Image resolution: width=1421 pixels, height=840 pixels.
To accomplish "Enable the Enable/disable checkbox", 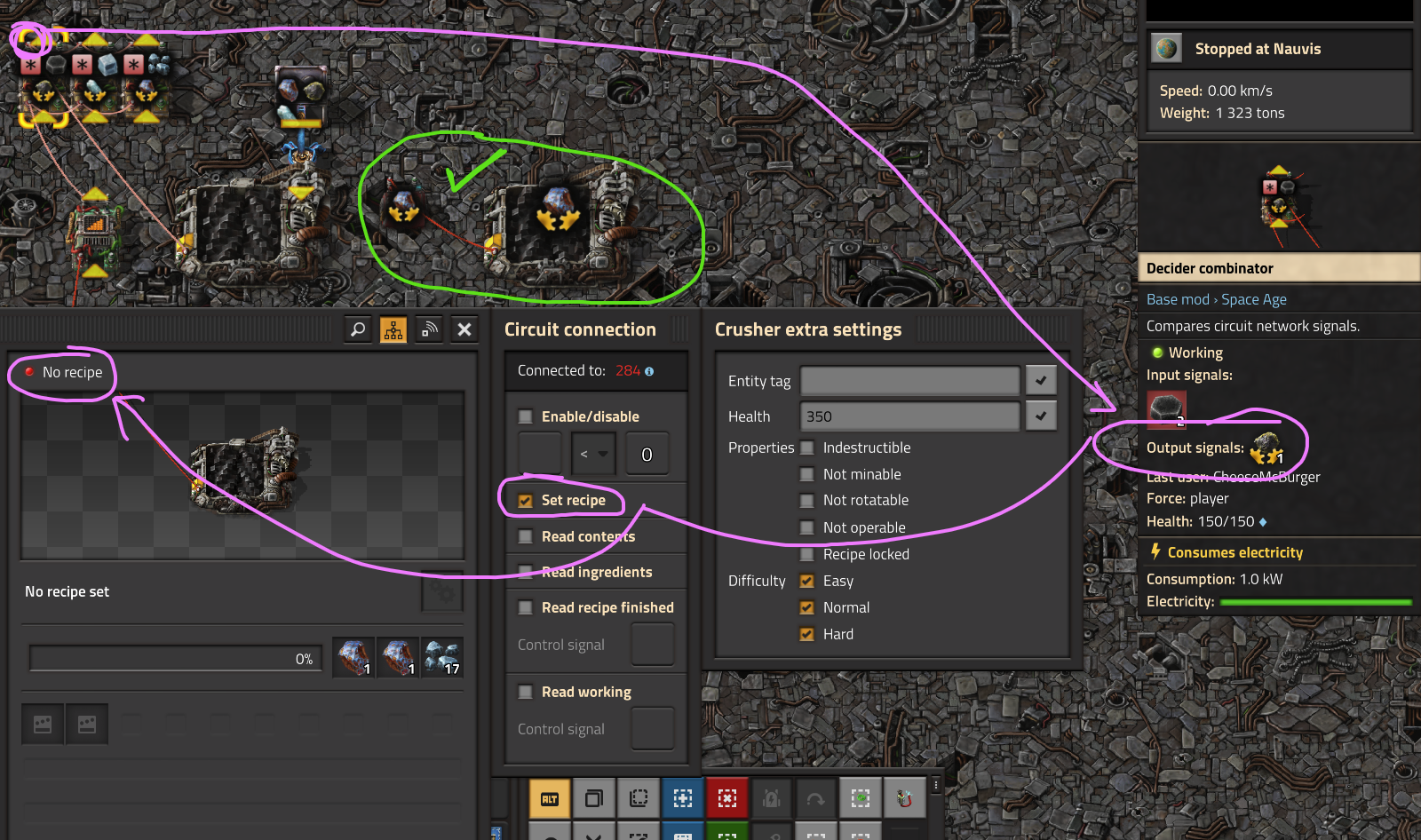I will (526, 416).
